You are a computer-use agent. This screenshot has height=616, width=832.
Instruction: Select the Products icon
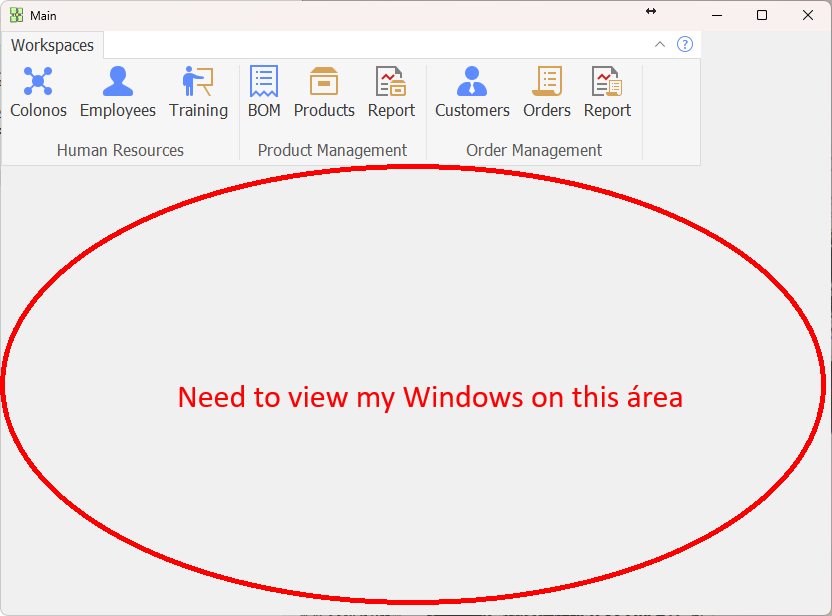tap(324, 92)
